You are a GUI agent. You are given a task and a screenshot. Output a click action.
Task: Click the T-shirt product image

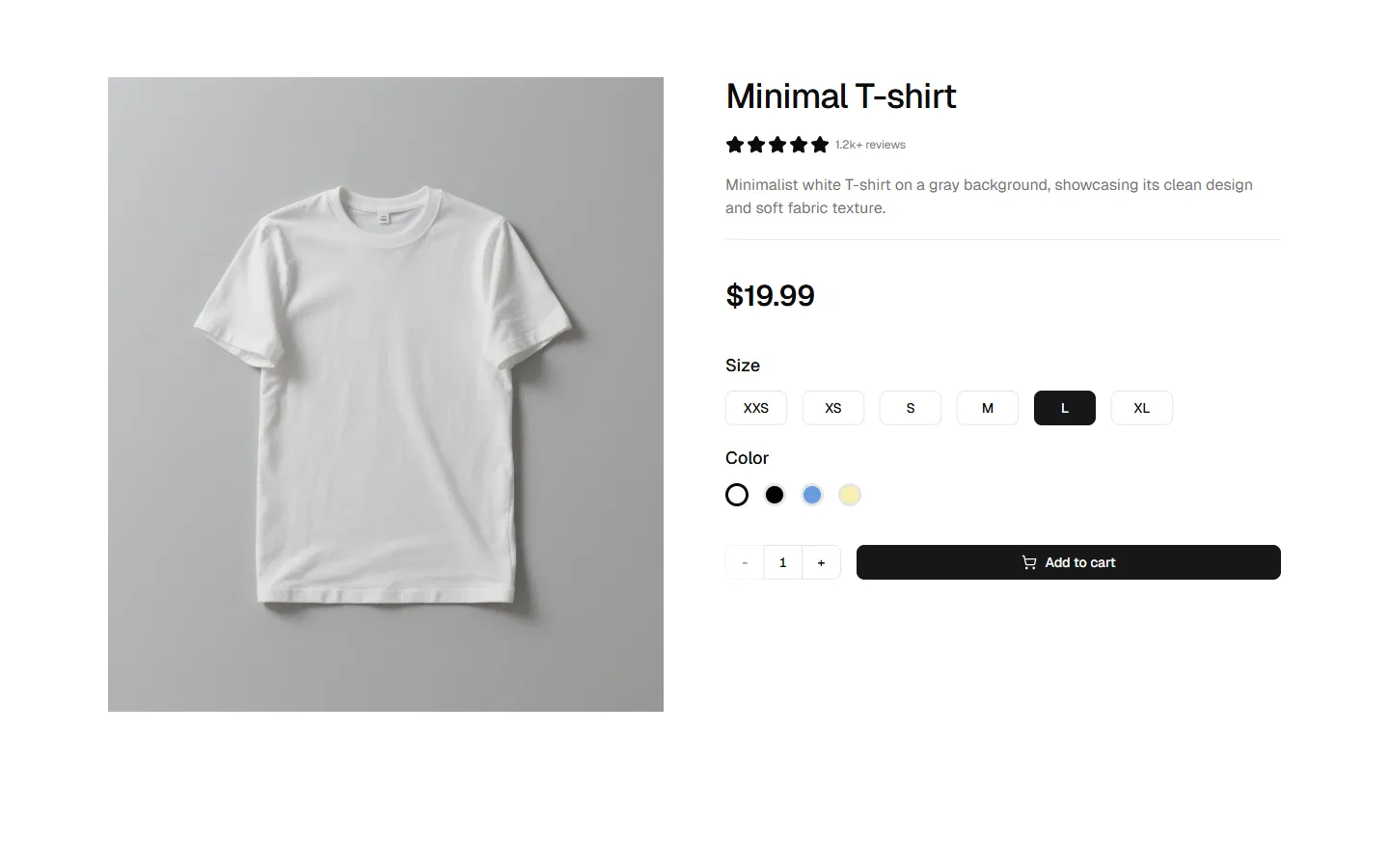pyautogui.click(x=386, y=393)
